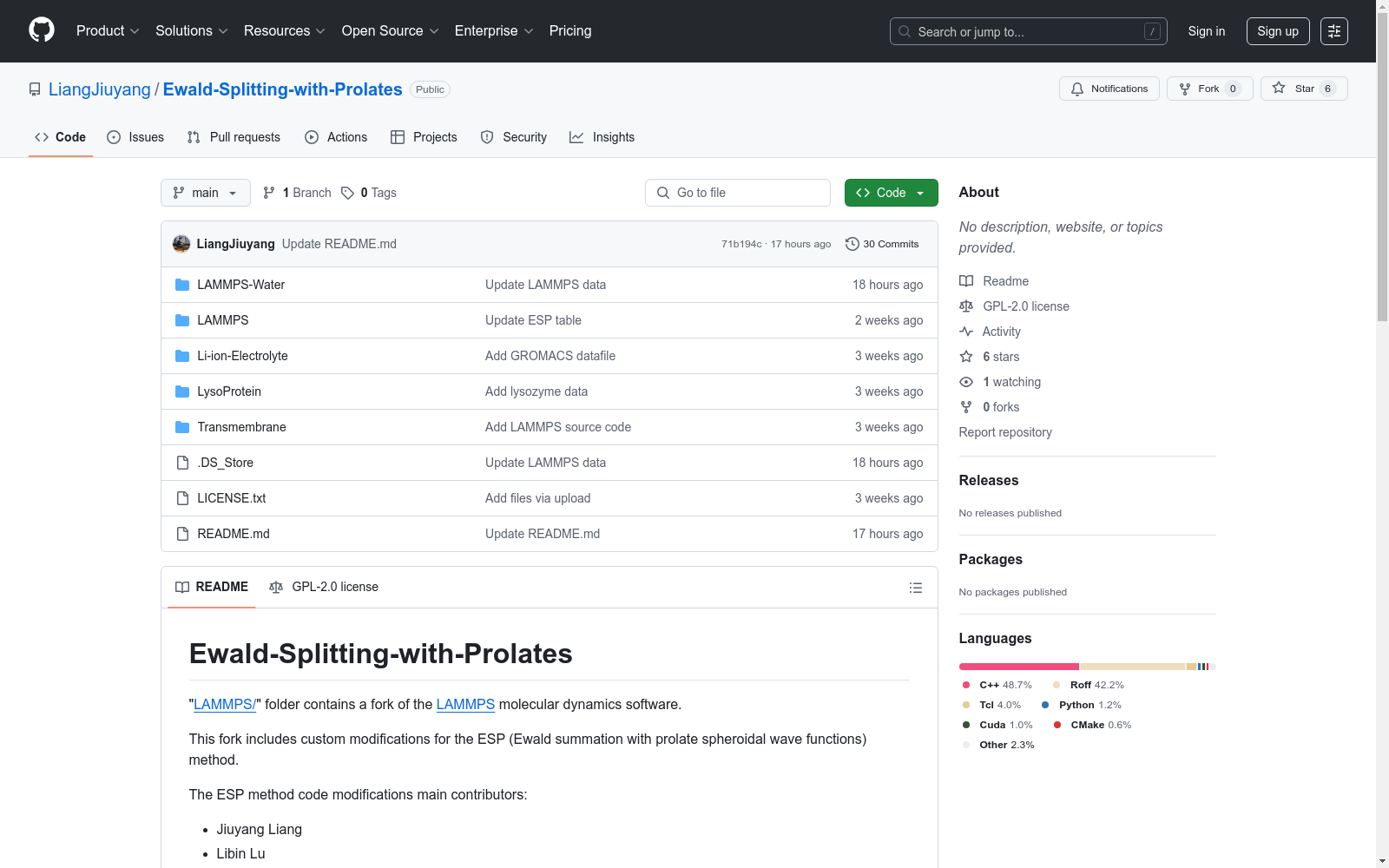Switch to the Pull requests tab
This screenshot has width=1389, height=868.
pyautogui.click(x=234, y=137)
